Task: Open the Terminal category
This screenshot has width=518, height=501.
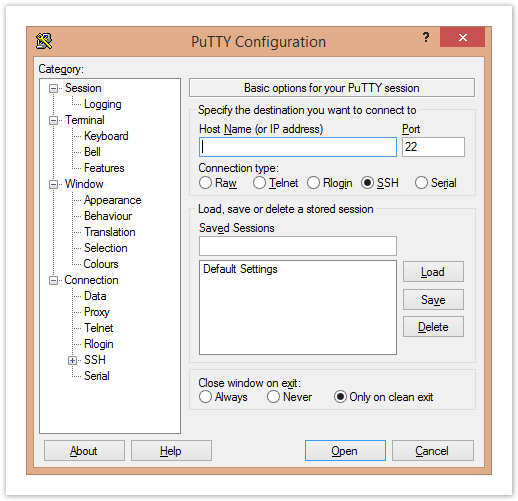Action: pyautogui.click(x=85, y=120)
